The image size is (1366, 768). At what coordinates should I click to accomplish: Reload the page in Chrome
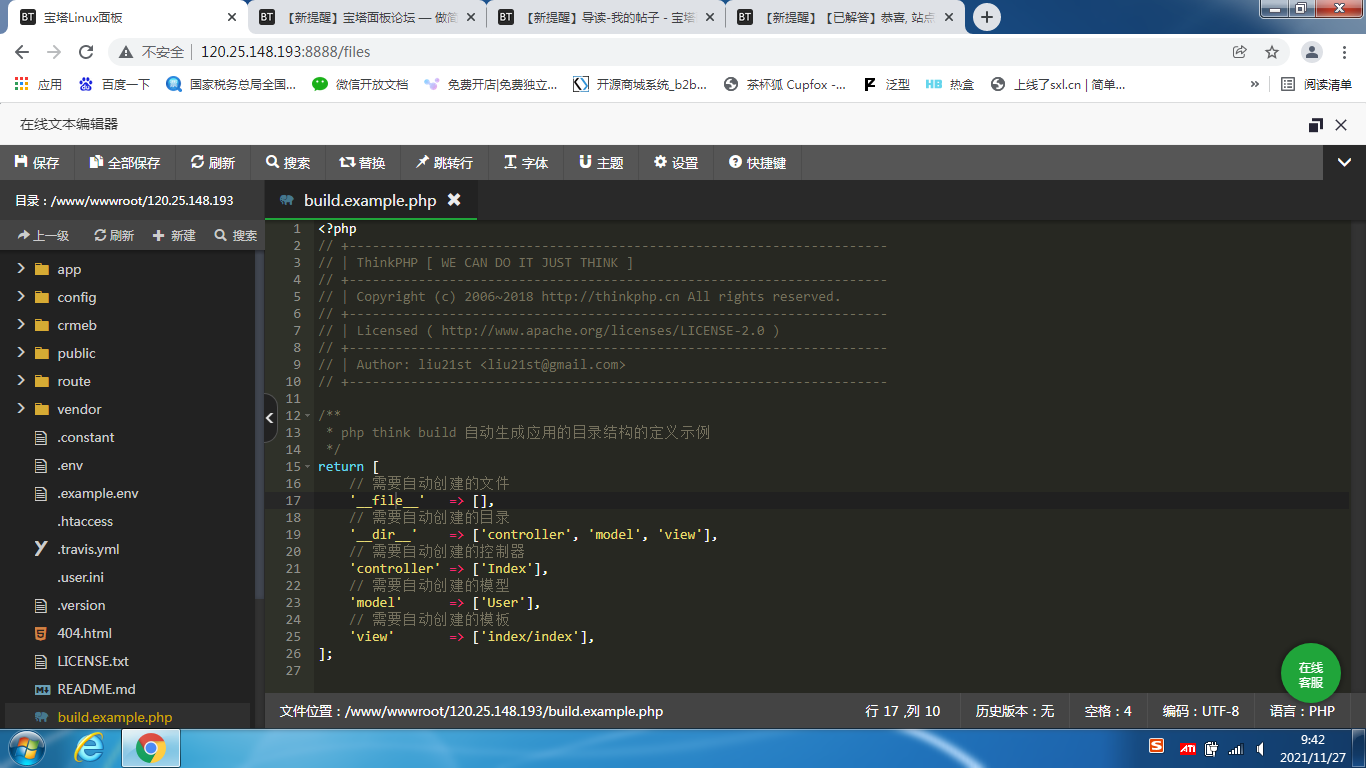(x=86, y=52)
